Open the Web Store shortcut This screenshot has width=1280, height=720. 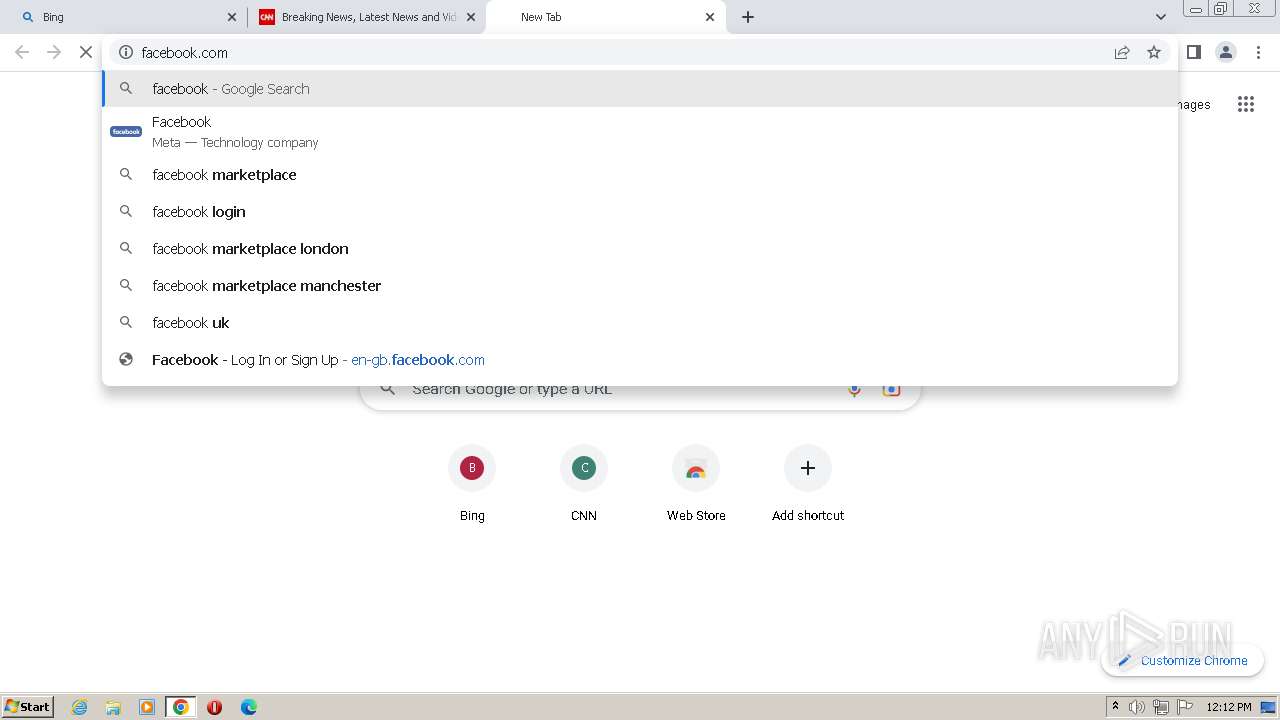click(x=696, y=485)
